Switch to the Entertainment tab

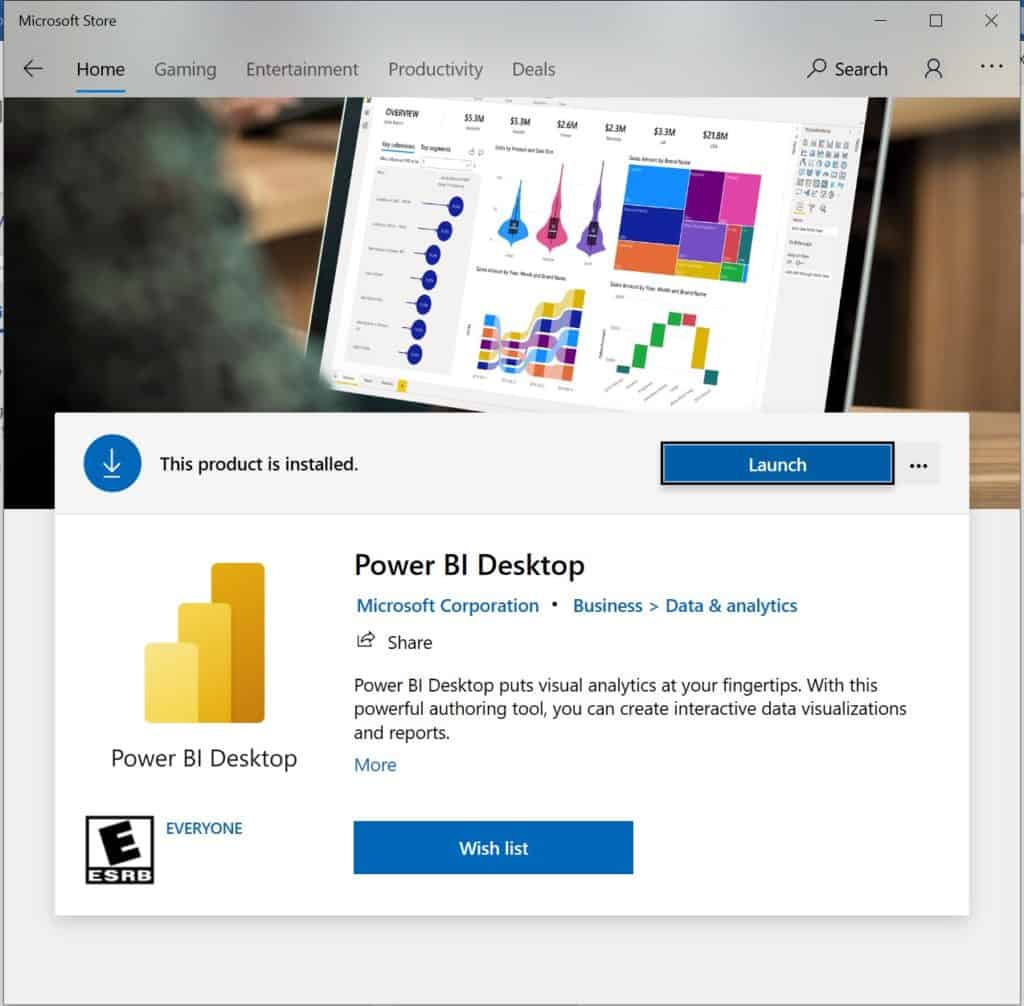click(x=302, y=69)
